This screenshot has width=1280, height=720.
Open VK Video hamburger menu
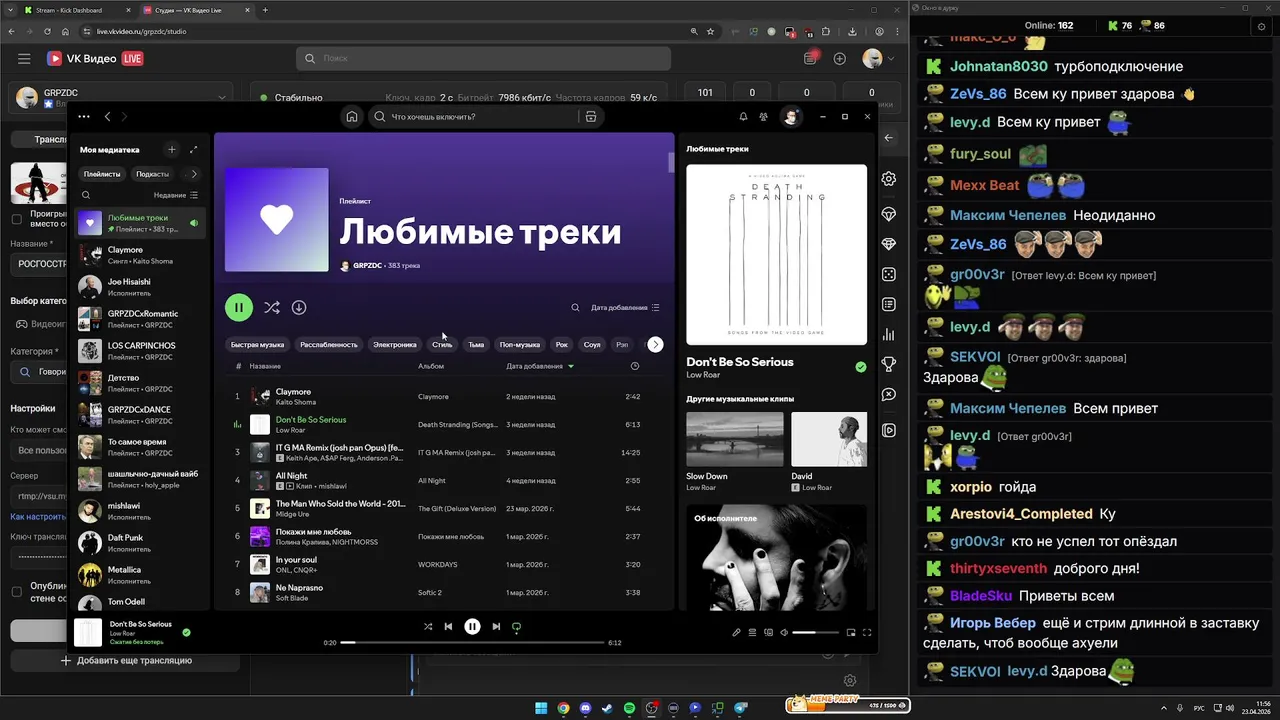click(24, 59)
